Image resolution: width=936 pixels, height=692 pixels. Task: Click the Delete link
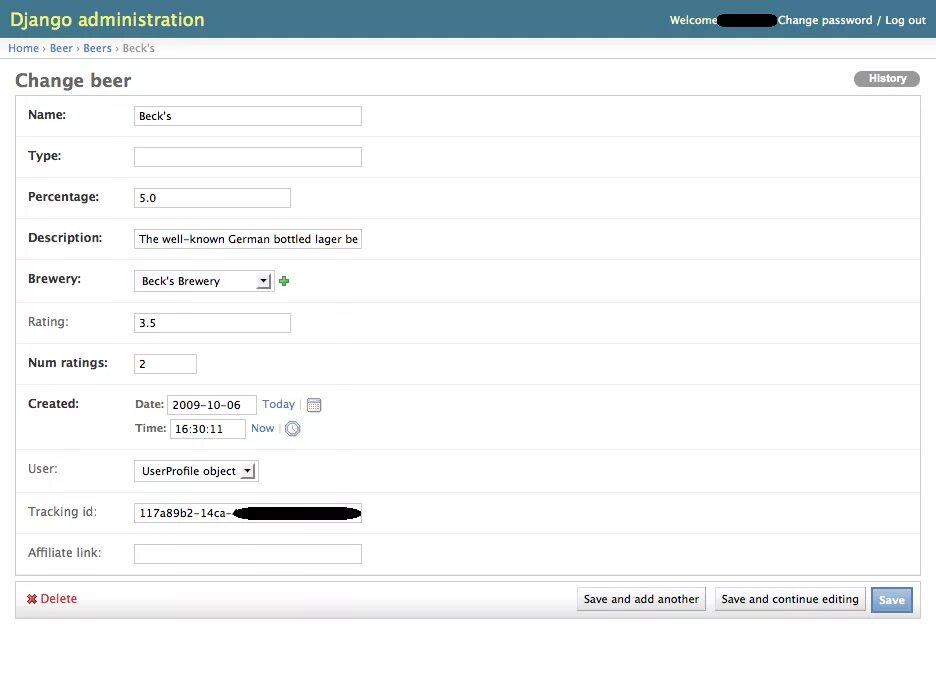point(58,599)
